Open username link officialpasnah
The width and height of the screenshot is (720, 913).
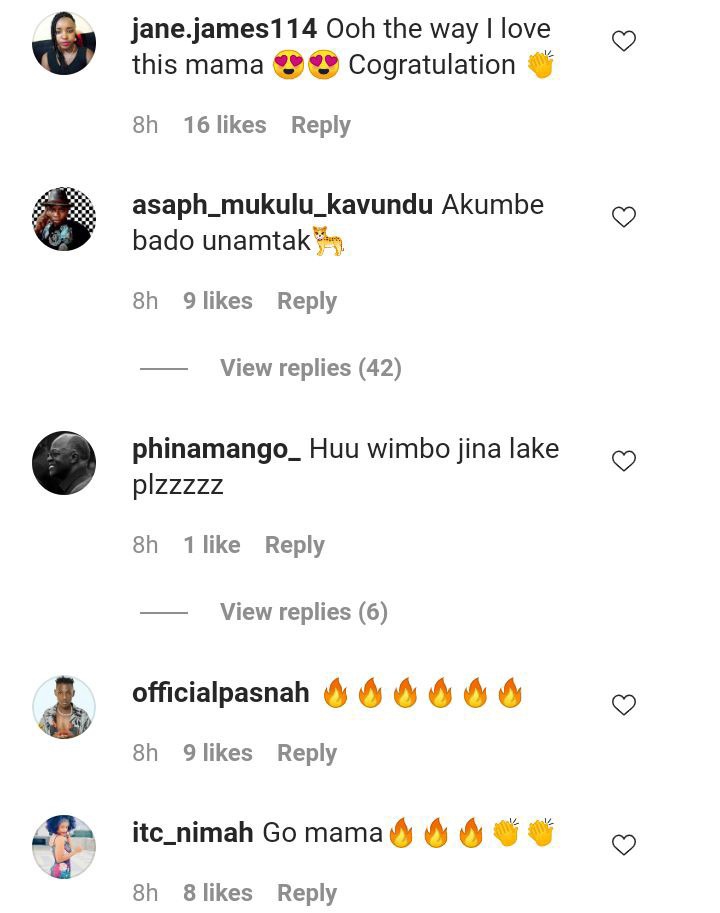pos(221,693)
